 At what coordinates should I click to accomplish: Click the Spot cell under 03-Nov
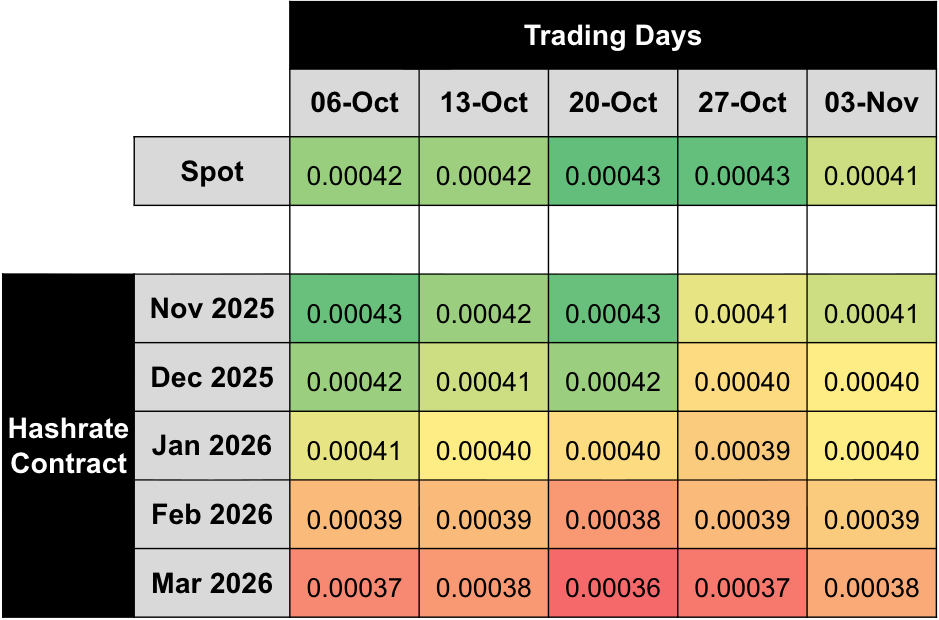pyautogui.click(x=871, y=176)
